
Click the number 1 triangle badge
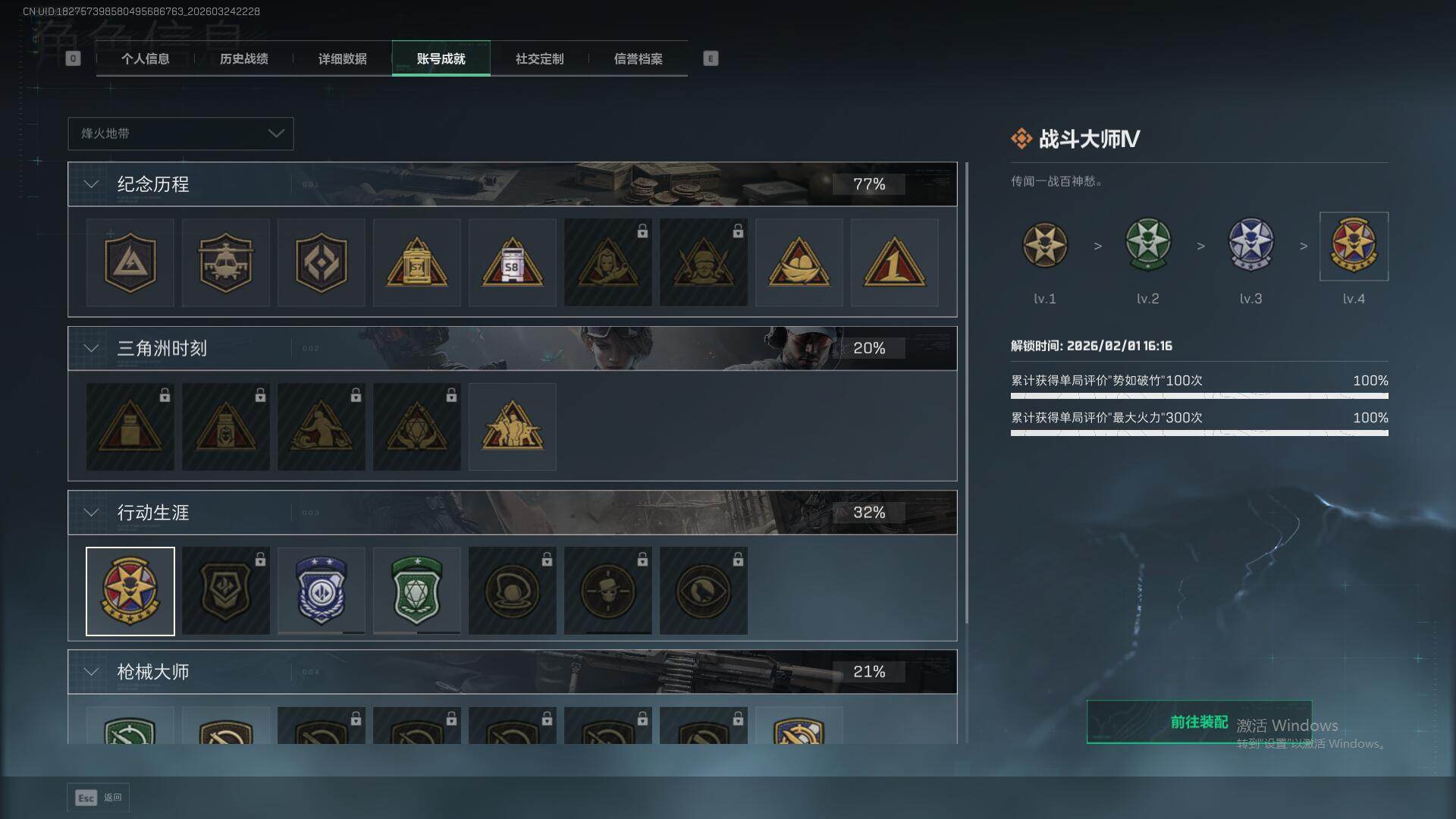pos(894,263)
